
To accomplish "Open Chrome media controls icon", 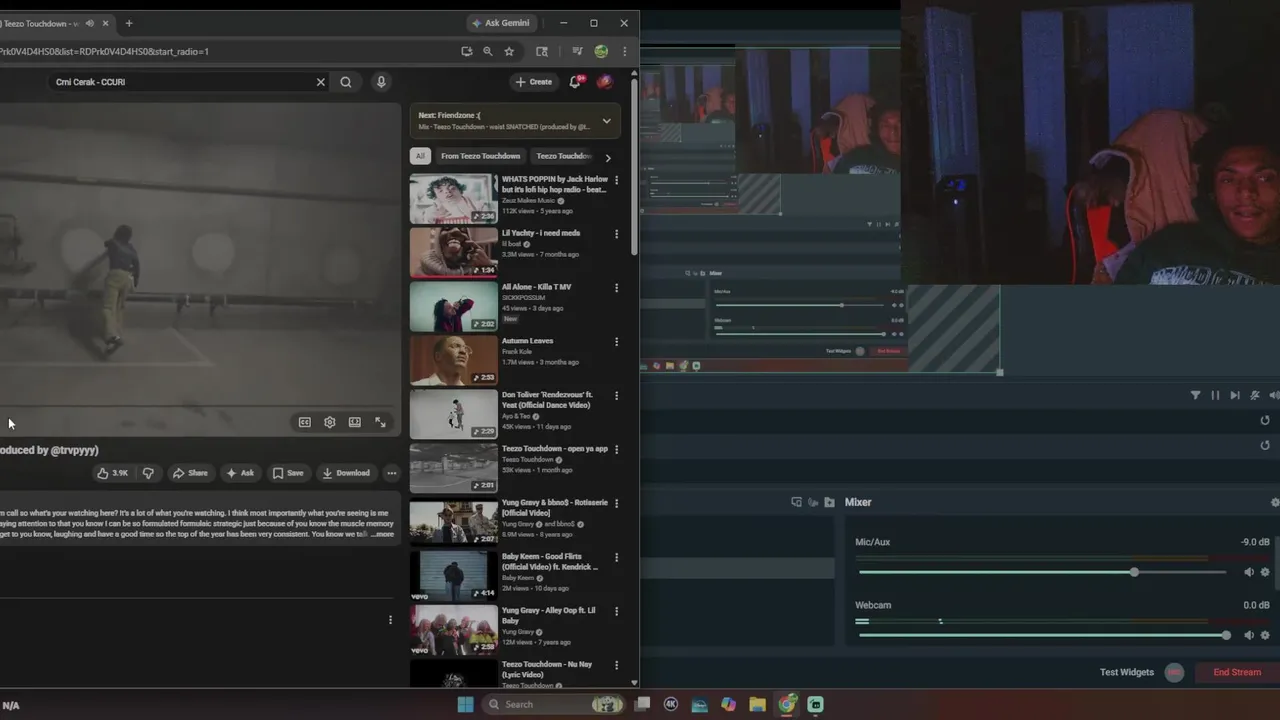I will [577, 51].
